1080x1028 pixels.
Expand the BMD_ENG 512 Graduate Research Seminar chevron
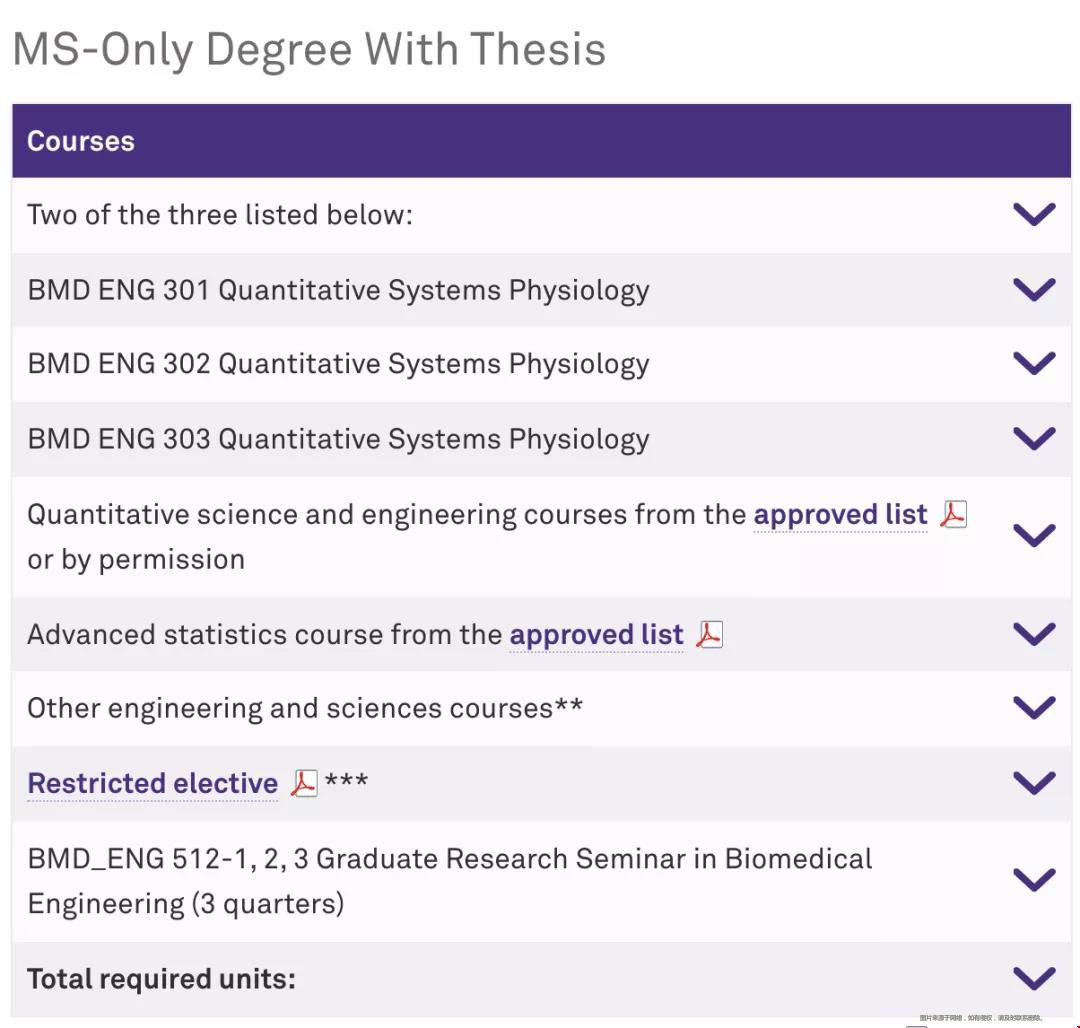pyautogui.click(x=1035, y=879)
